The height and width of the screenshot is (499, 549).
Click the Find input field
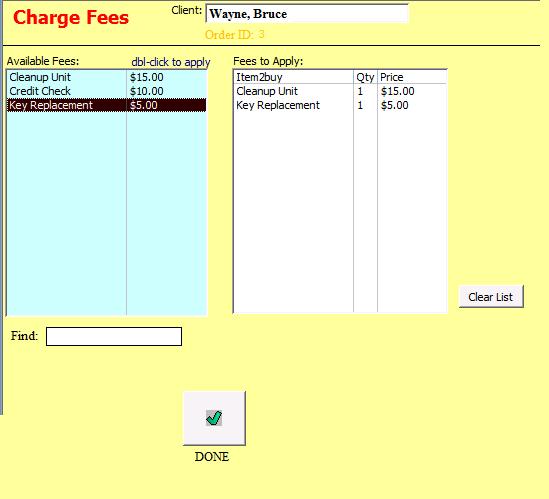[x=114, y=336]
